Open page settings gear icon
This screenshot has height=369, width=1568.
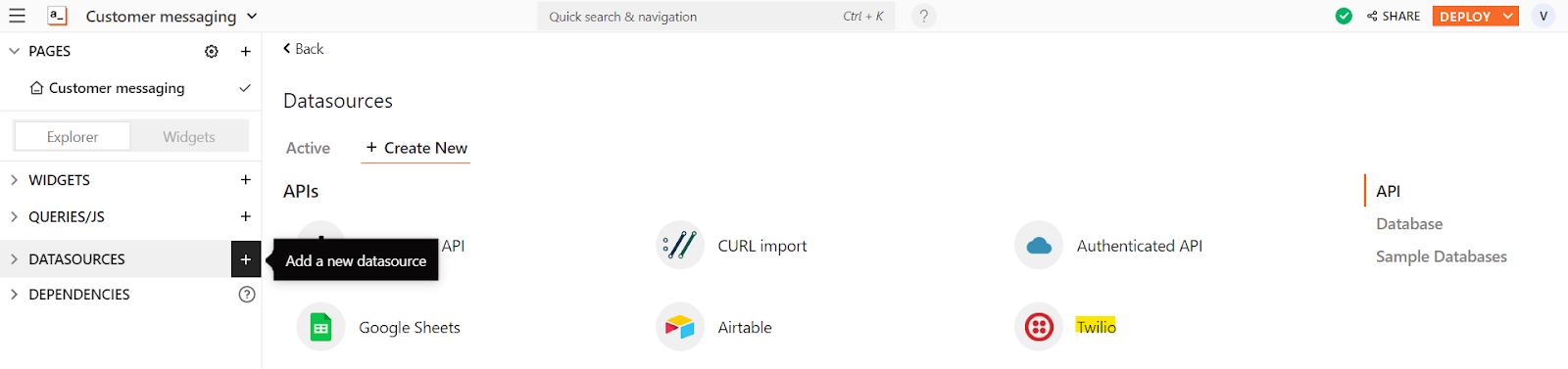[x=212, y=51]
